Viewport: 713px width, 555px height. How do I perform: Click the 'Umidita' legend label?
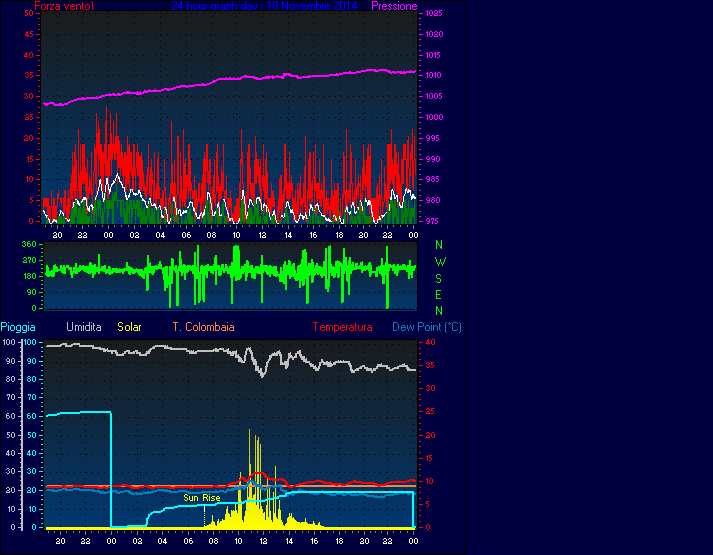[x=84, y=327]
